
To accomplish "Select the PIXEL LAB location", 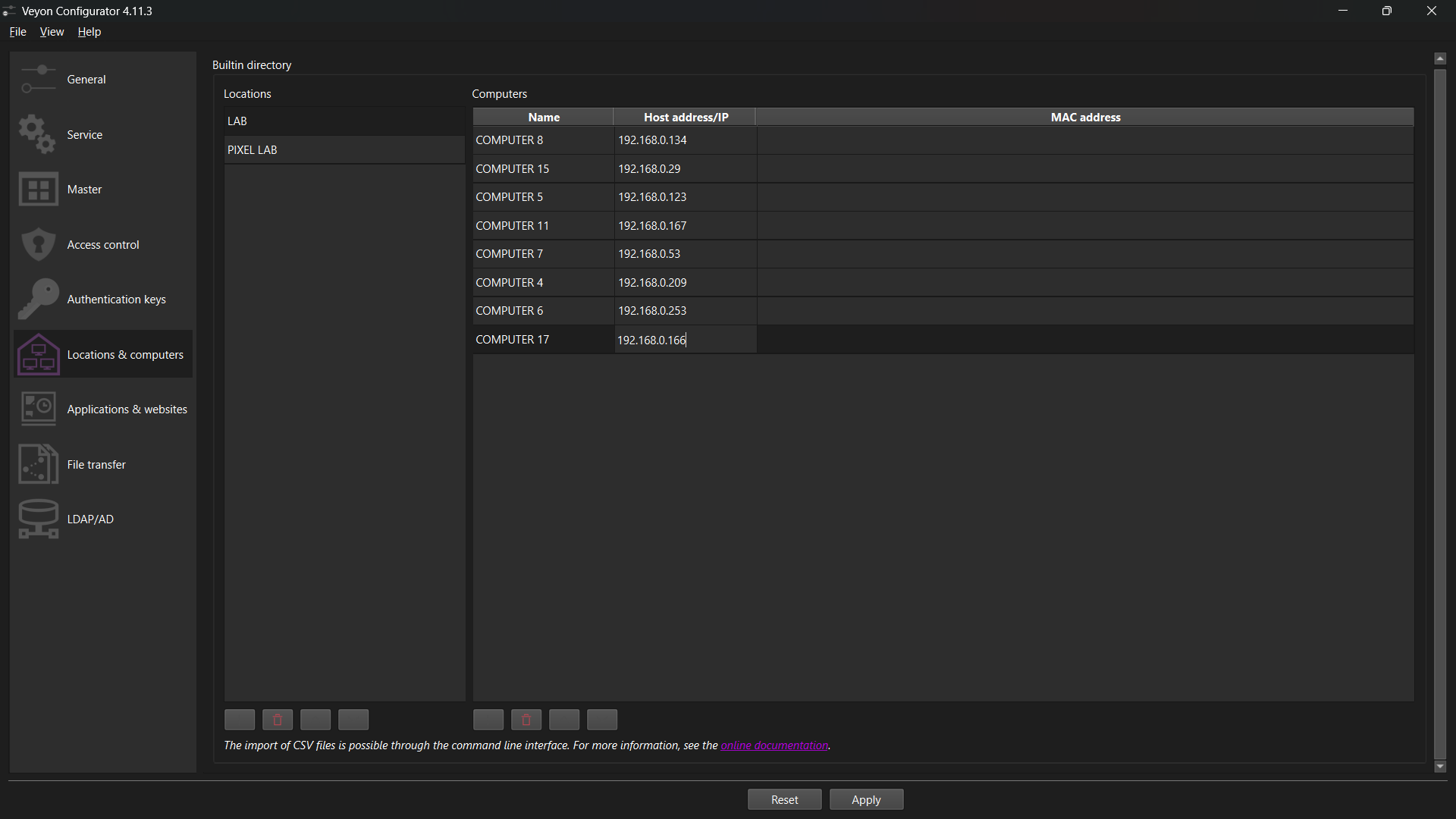I will [x=344, y=150].
